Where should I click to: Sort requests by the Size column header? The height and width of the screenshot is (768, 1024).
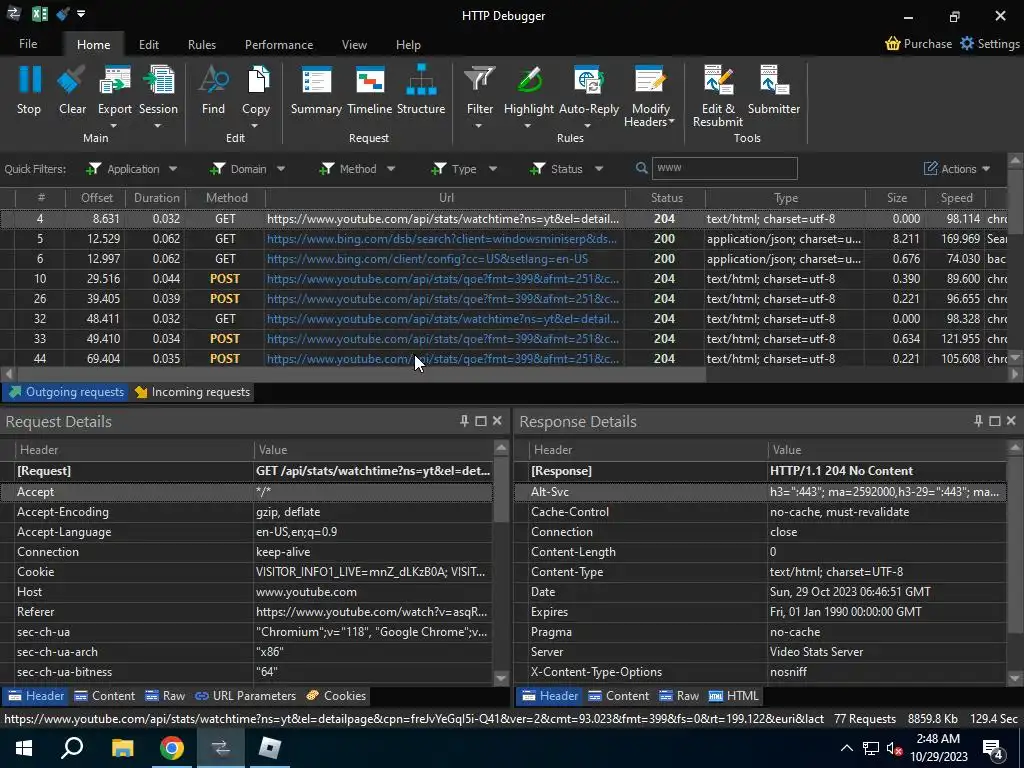pyautogui.click(x=896, y=198)
